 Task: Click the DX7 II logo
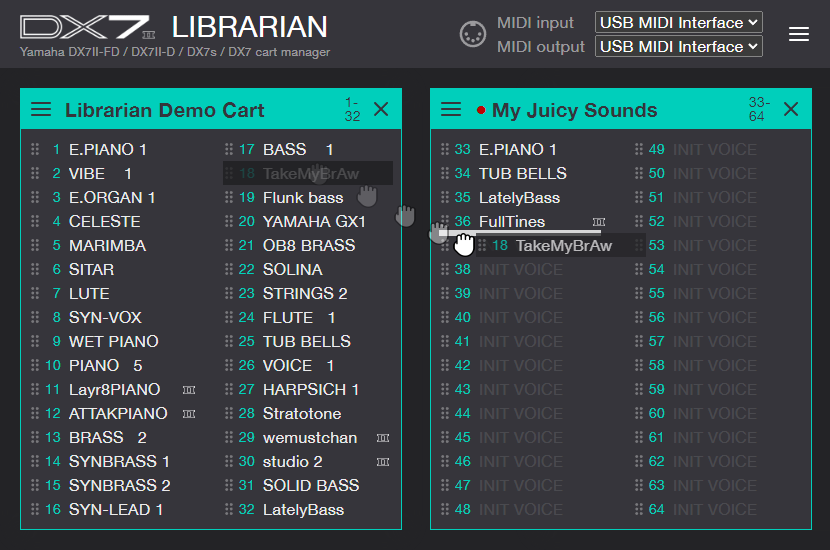(87, 28)
